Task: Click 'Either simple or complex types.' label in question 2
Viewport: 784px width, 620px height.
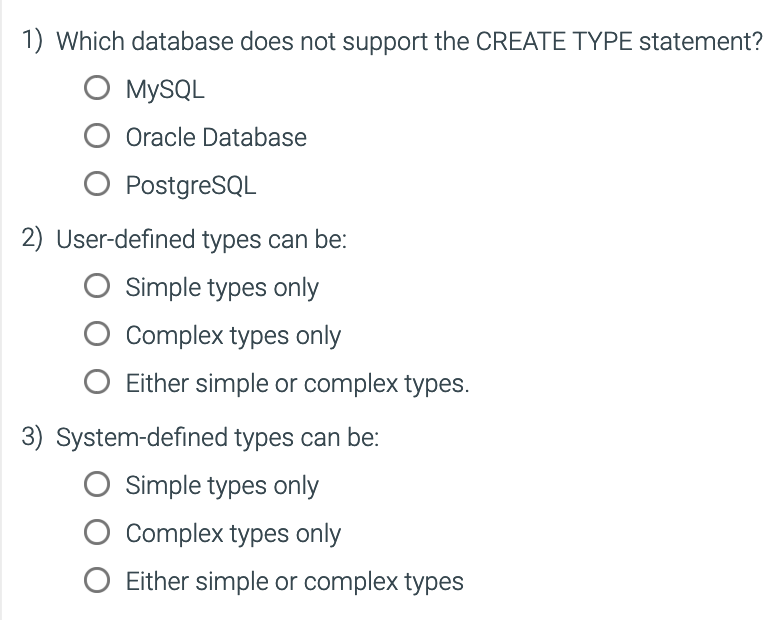Action: (x=298, y=384)
